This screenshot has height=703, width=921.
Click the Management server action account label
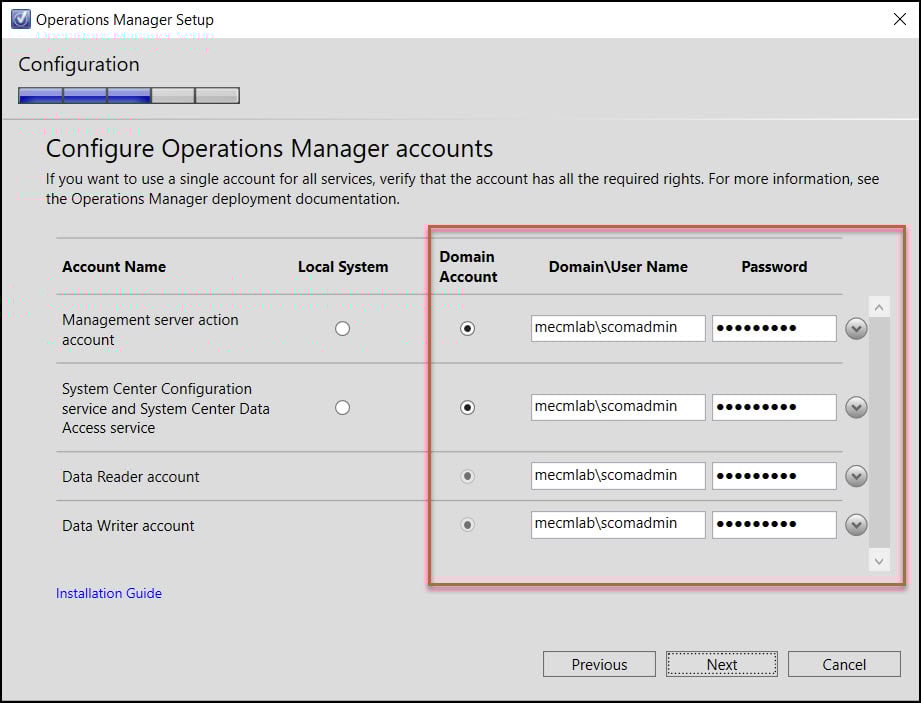(150, 329)
